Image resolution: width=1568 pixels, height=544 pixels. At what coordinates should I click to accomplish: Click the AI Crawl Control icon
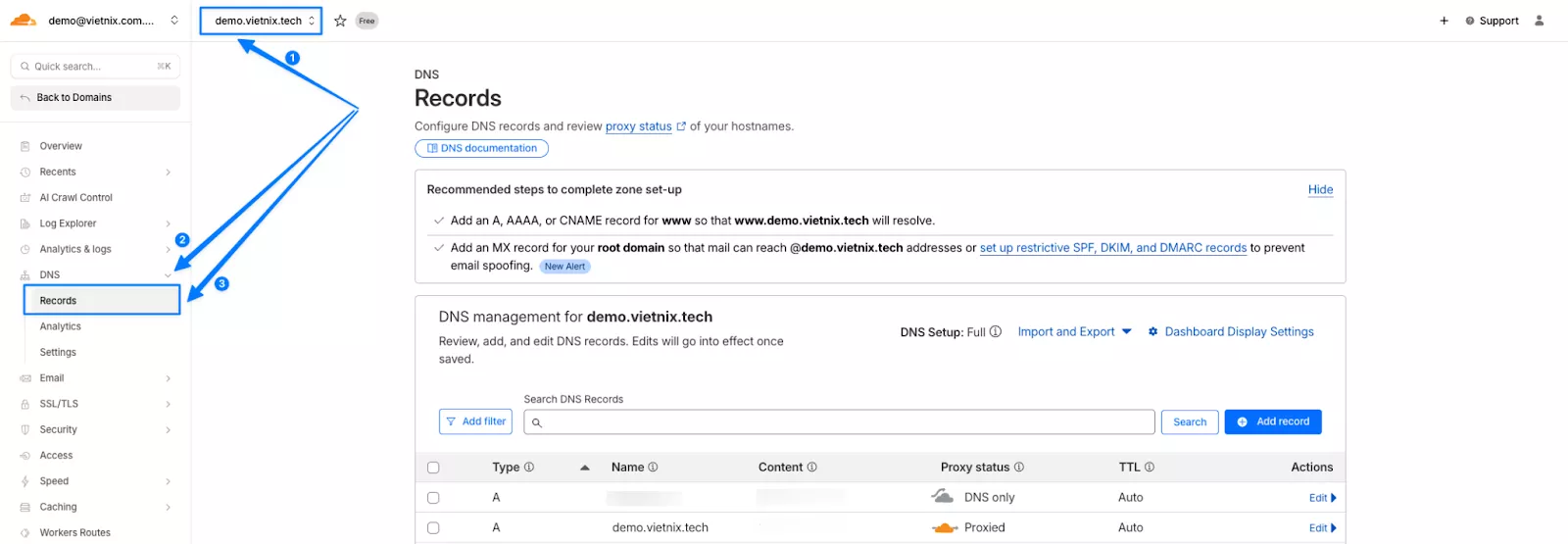coord(25,198)
